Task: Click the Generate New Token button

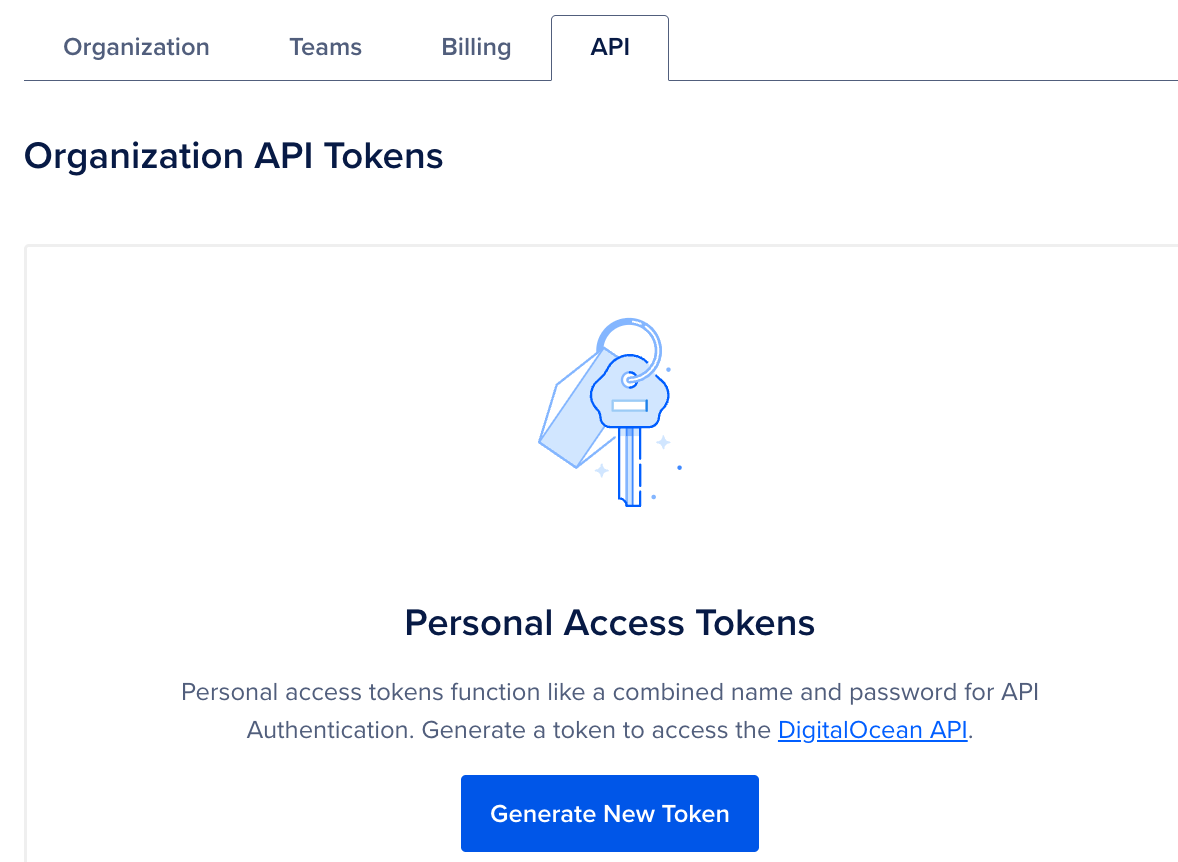Action: [x=609, y=814]
